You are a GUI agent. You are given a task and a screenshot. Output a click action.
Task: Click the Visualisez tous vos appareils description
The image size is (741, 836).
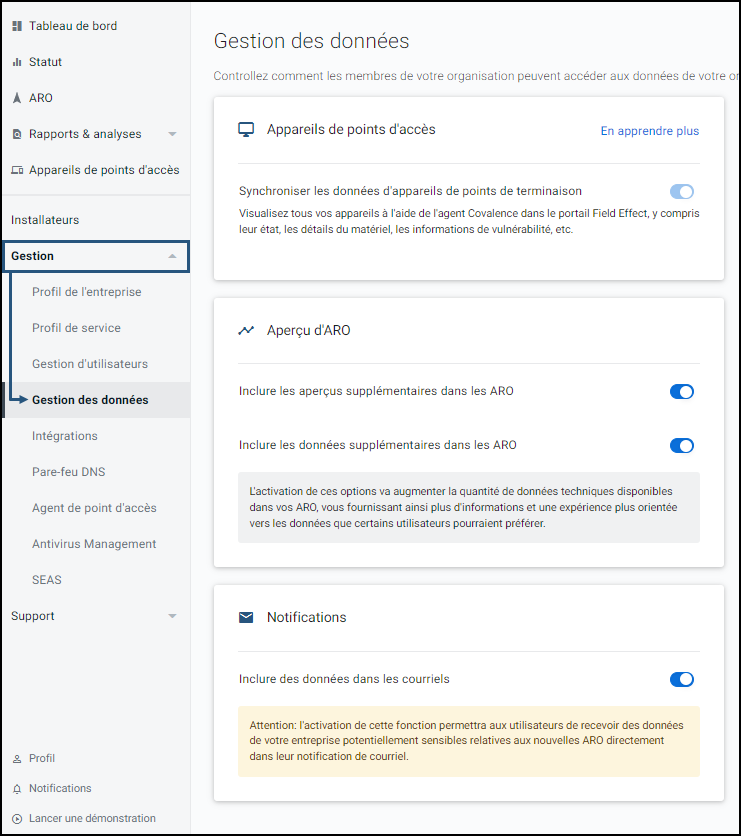[x=469, y=221]
